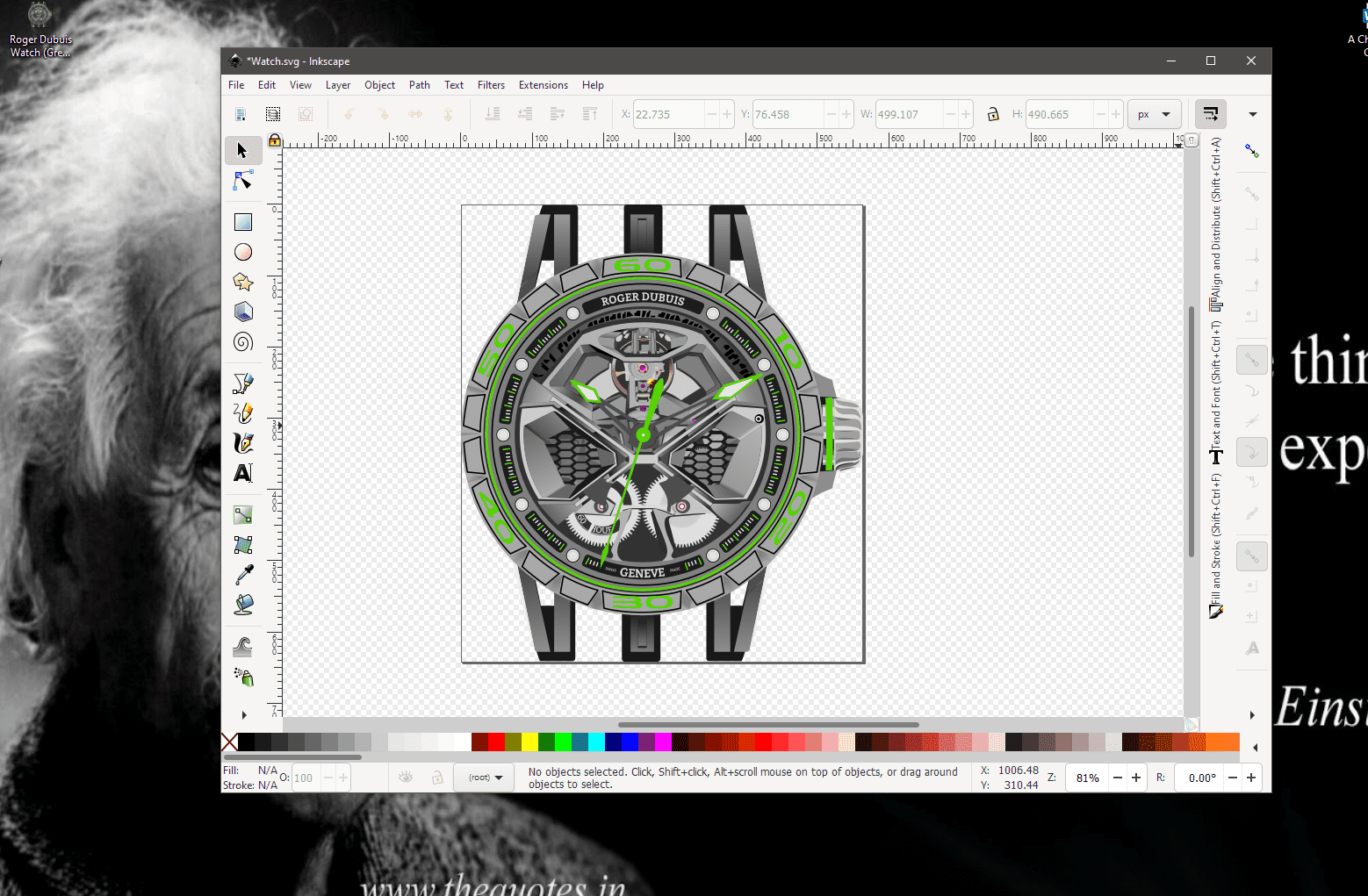
Task: Select the Dropper color picker tool
Action: tap(243, 575)
